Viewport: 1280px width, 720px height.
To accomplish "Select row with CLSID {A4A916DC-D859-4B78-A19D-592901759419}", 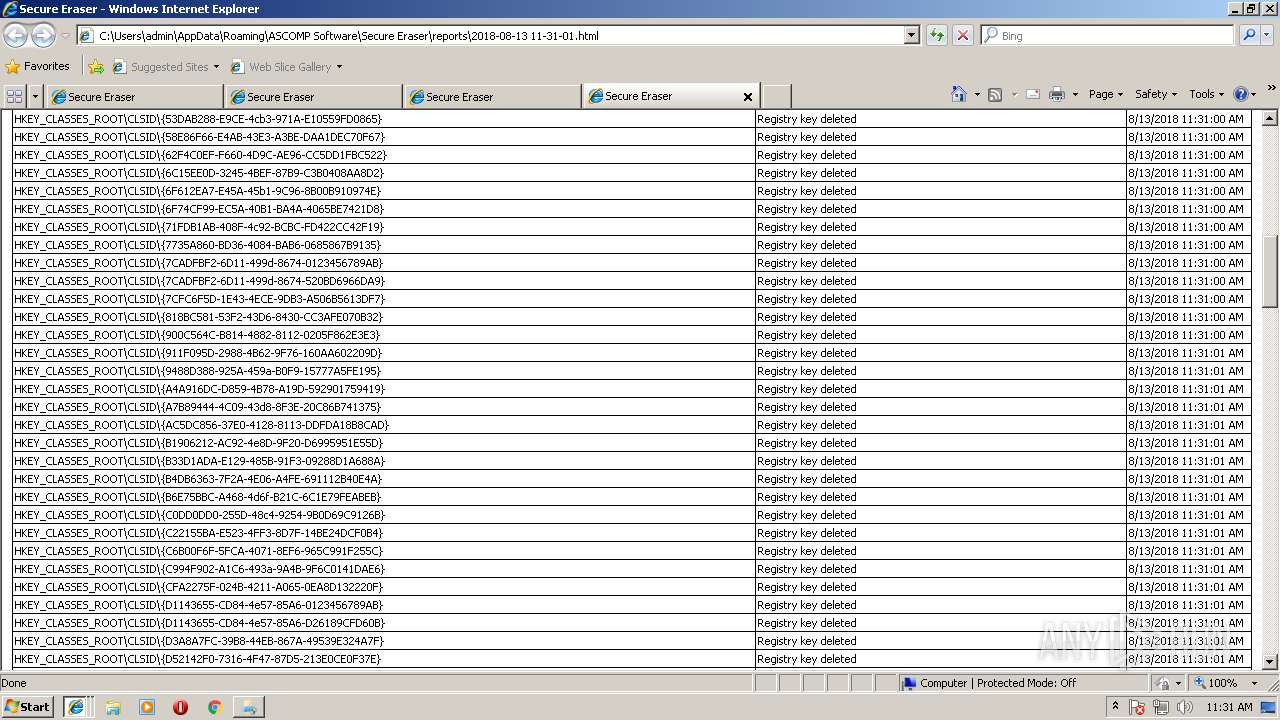I will tap(632, 389).
